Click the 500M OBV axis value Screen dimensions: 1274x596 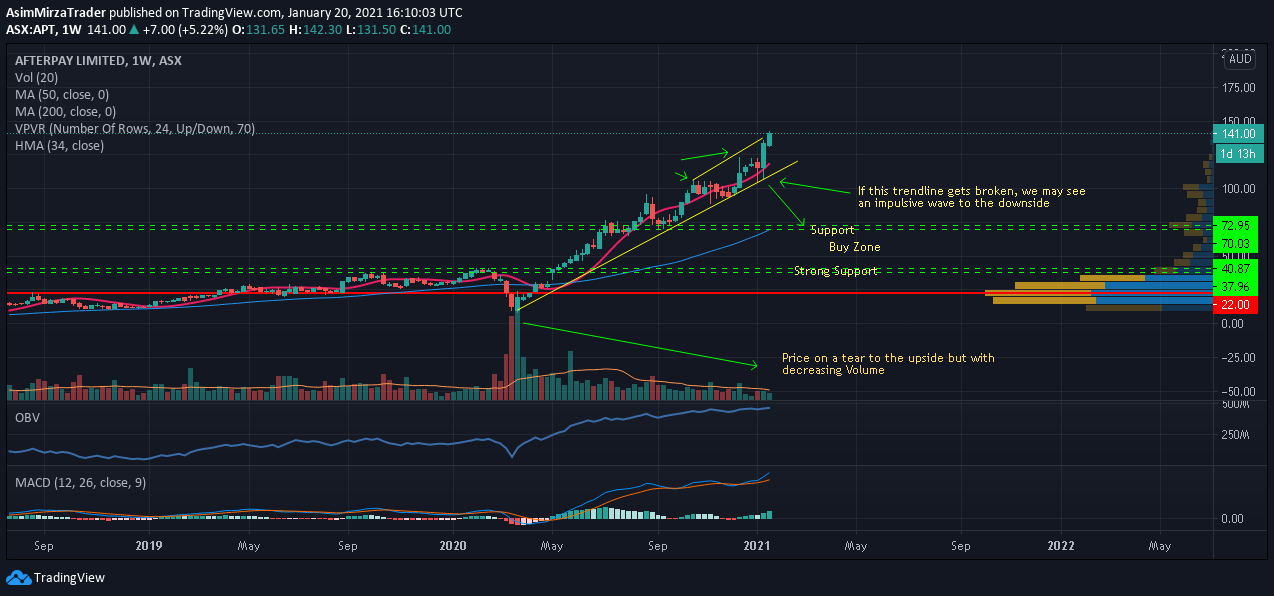coord(1236,405)
